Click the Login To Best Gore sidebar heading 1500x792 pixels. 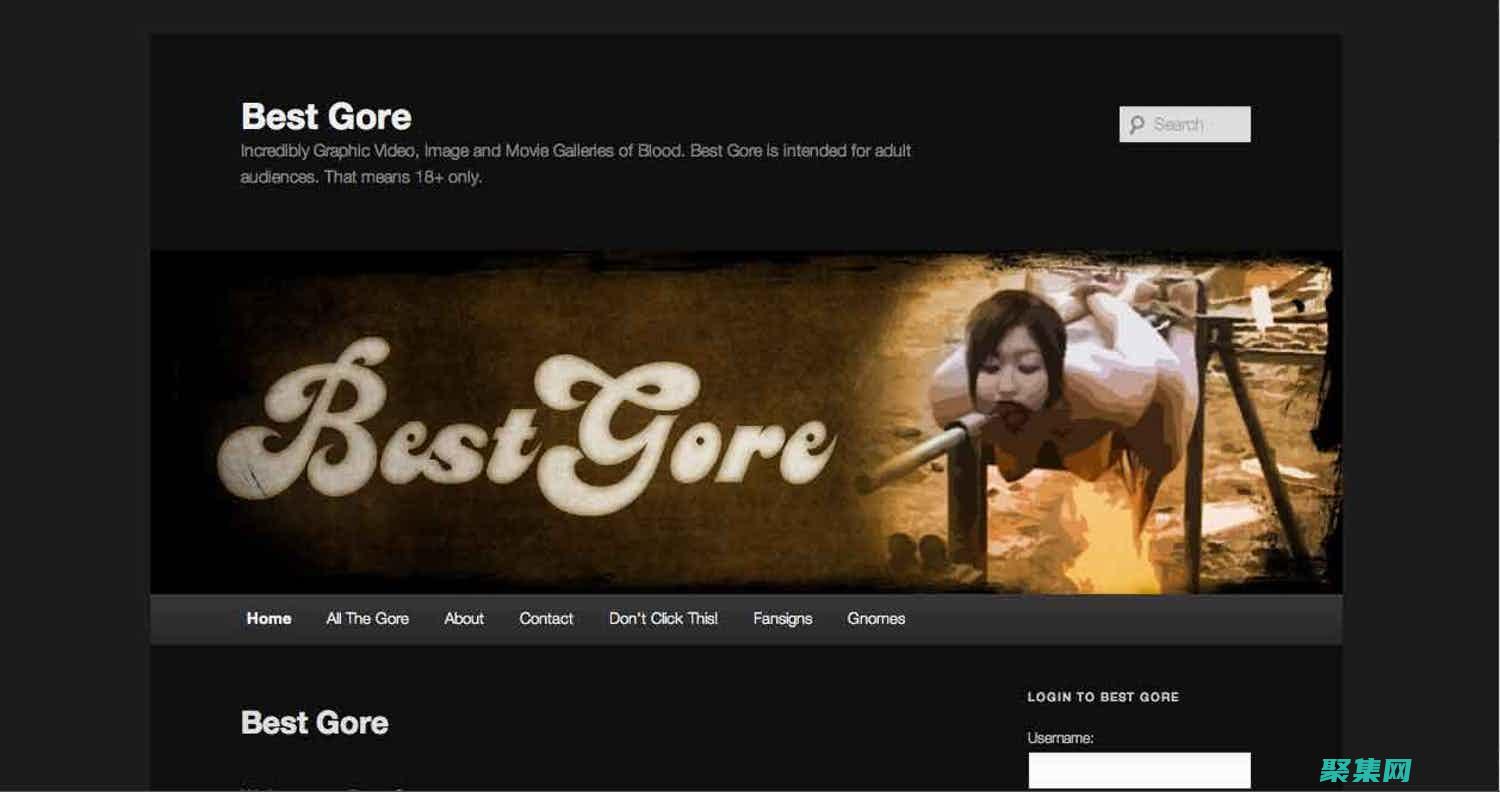click(1103, 697)
